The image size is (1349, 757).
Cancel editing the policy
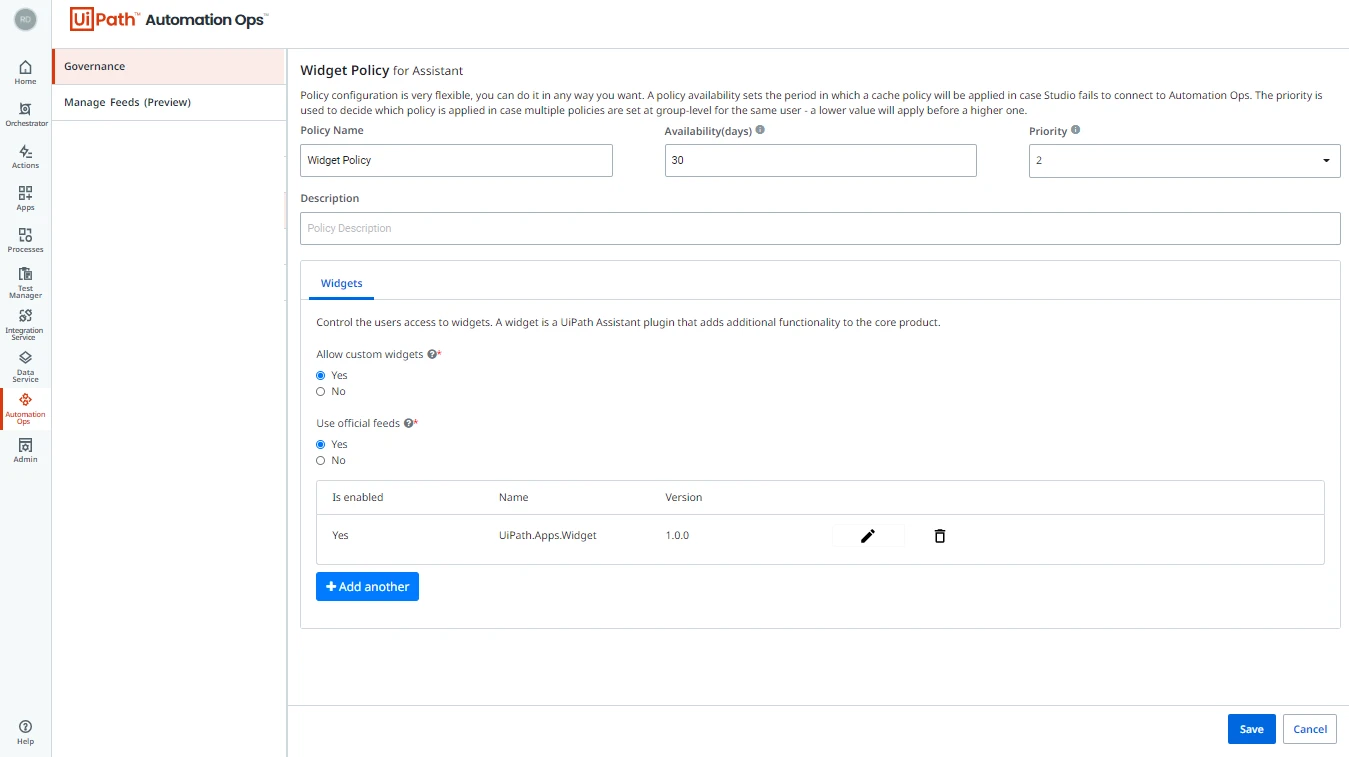tap(1310, 730)
